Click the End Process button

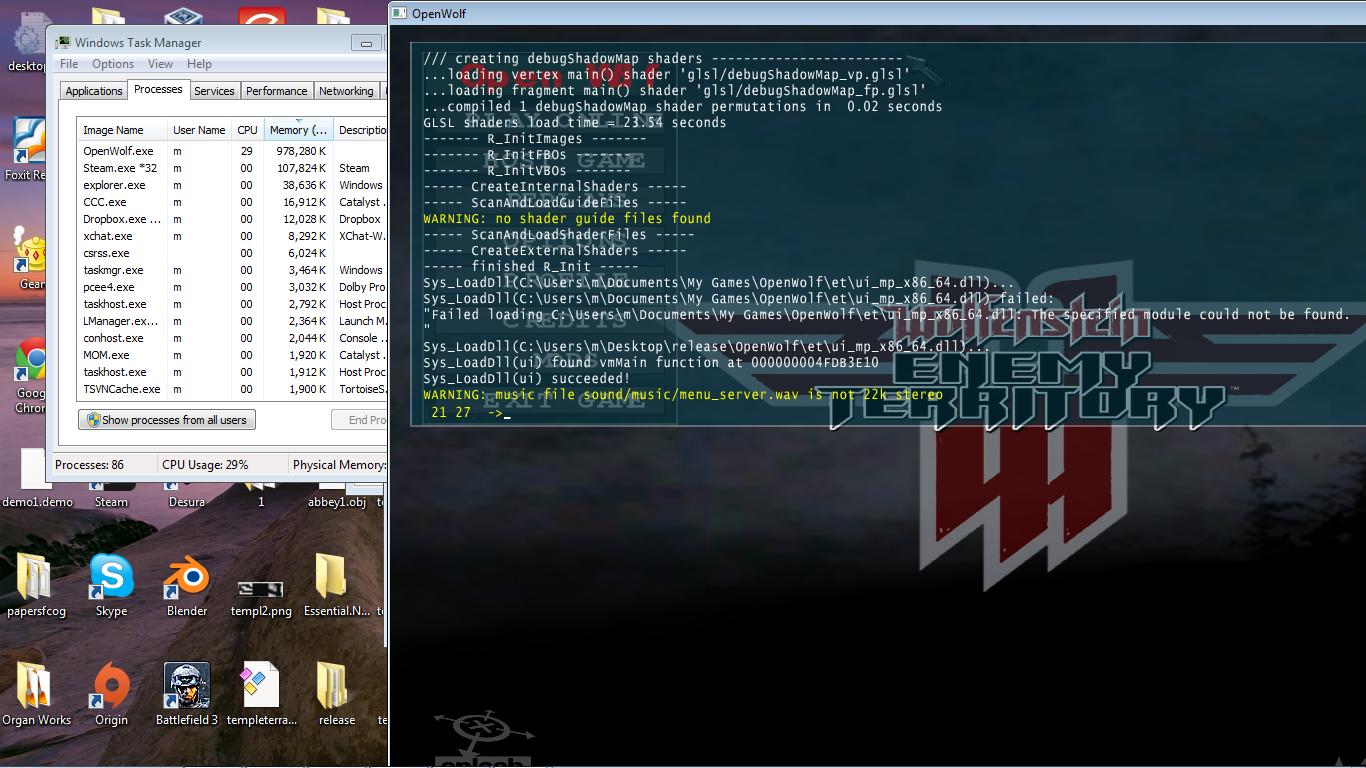click(359, 420)
